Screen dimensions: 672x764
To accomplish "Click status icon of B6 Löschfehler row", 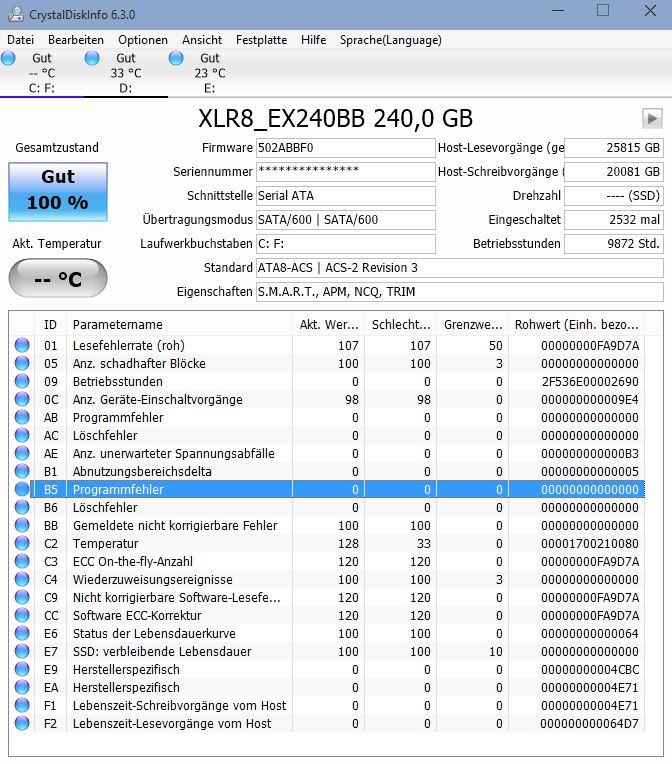I will [x=22, y=507].
